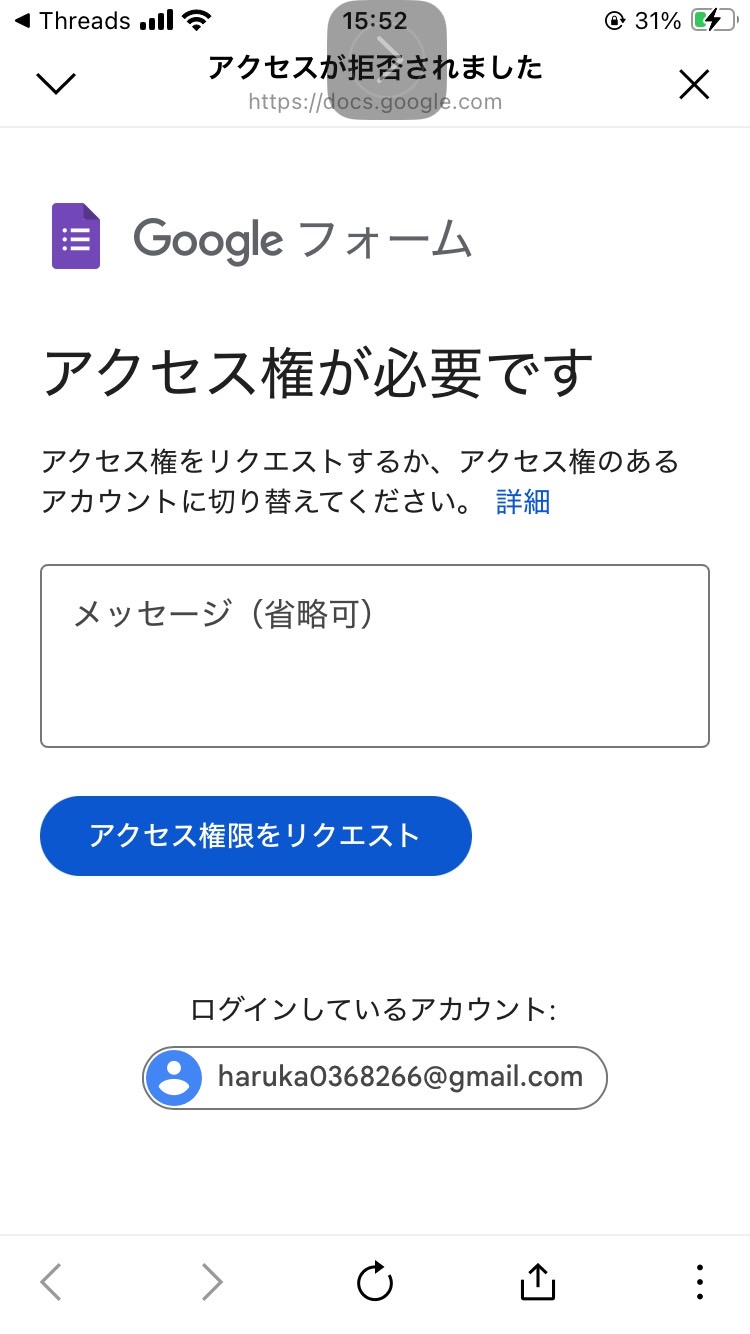Open the share sheet icon
The height and width of the screenshot is (1334, 750).
[538, 1282]
